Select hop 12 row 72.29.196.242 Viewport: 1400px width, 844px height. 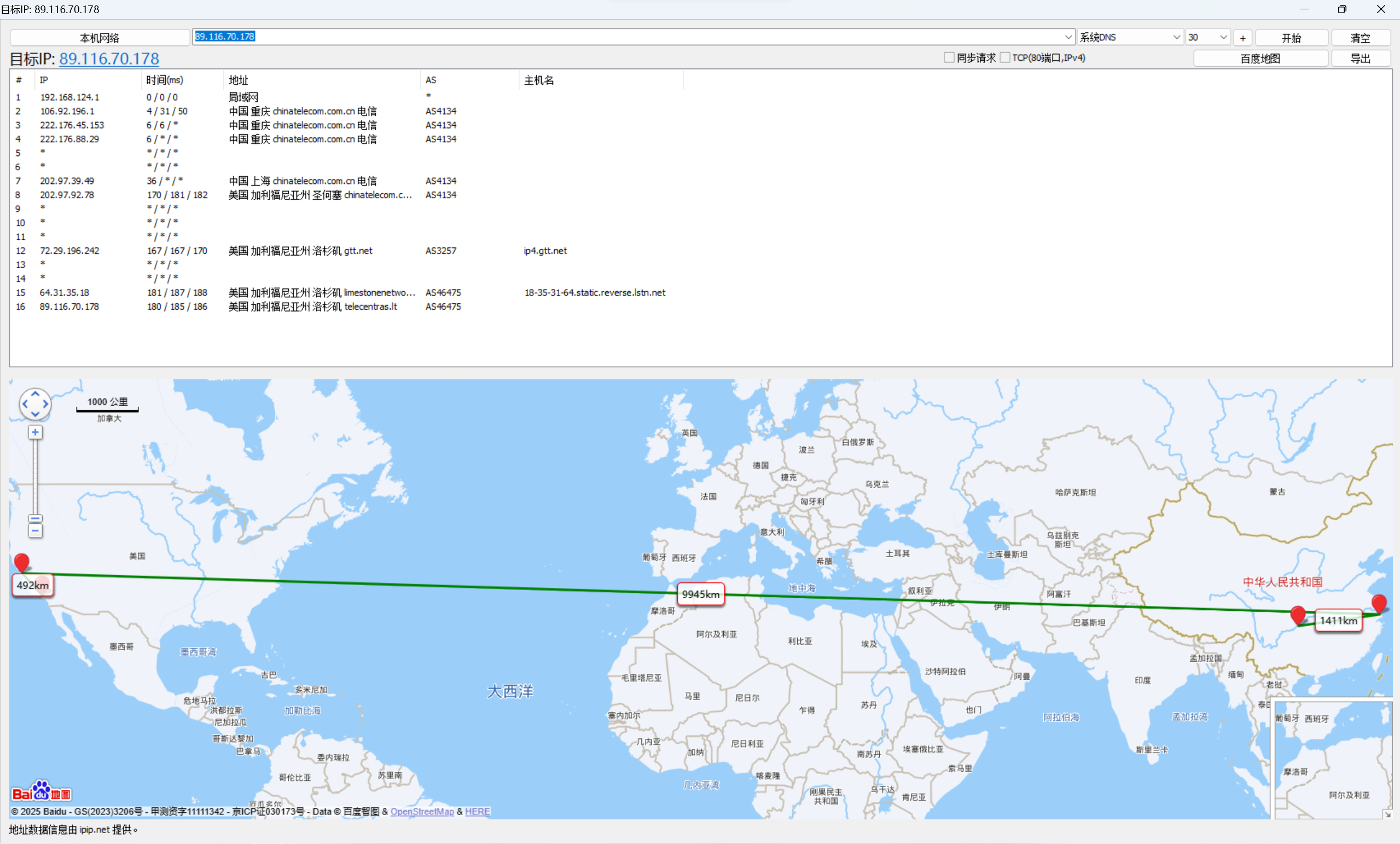pos(69,251)
